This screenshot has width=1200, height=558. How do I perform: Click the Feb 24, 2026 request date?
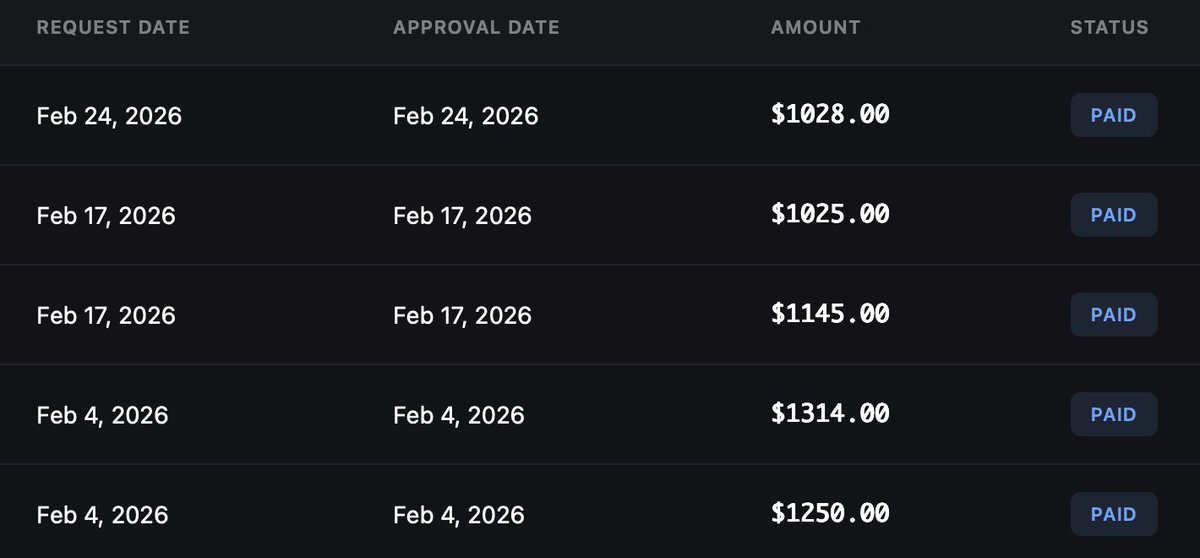click(109, 116)
